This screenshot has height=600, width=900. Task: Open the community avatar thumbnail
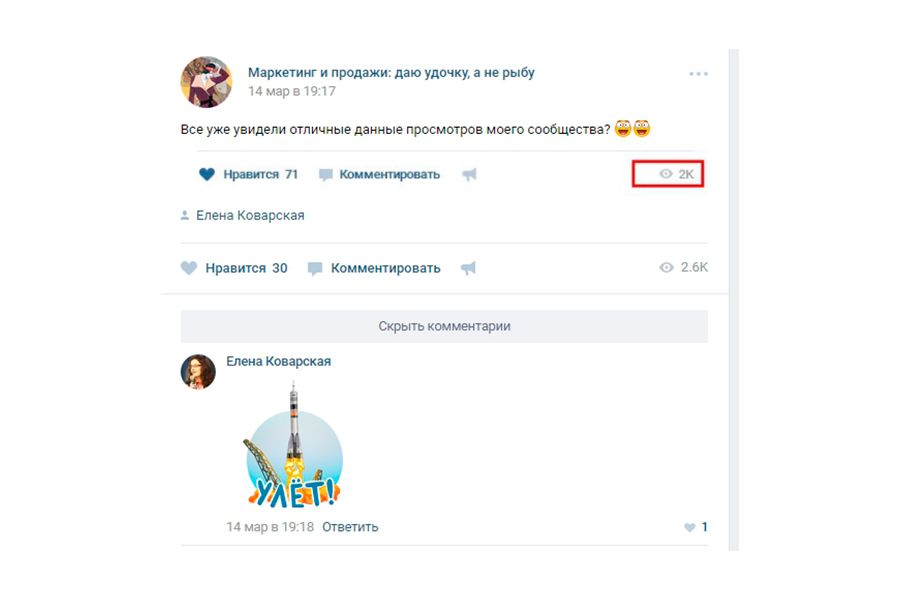click(x=207, y=82)
